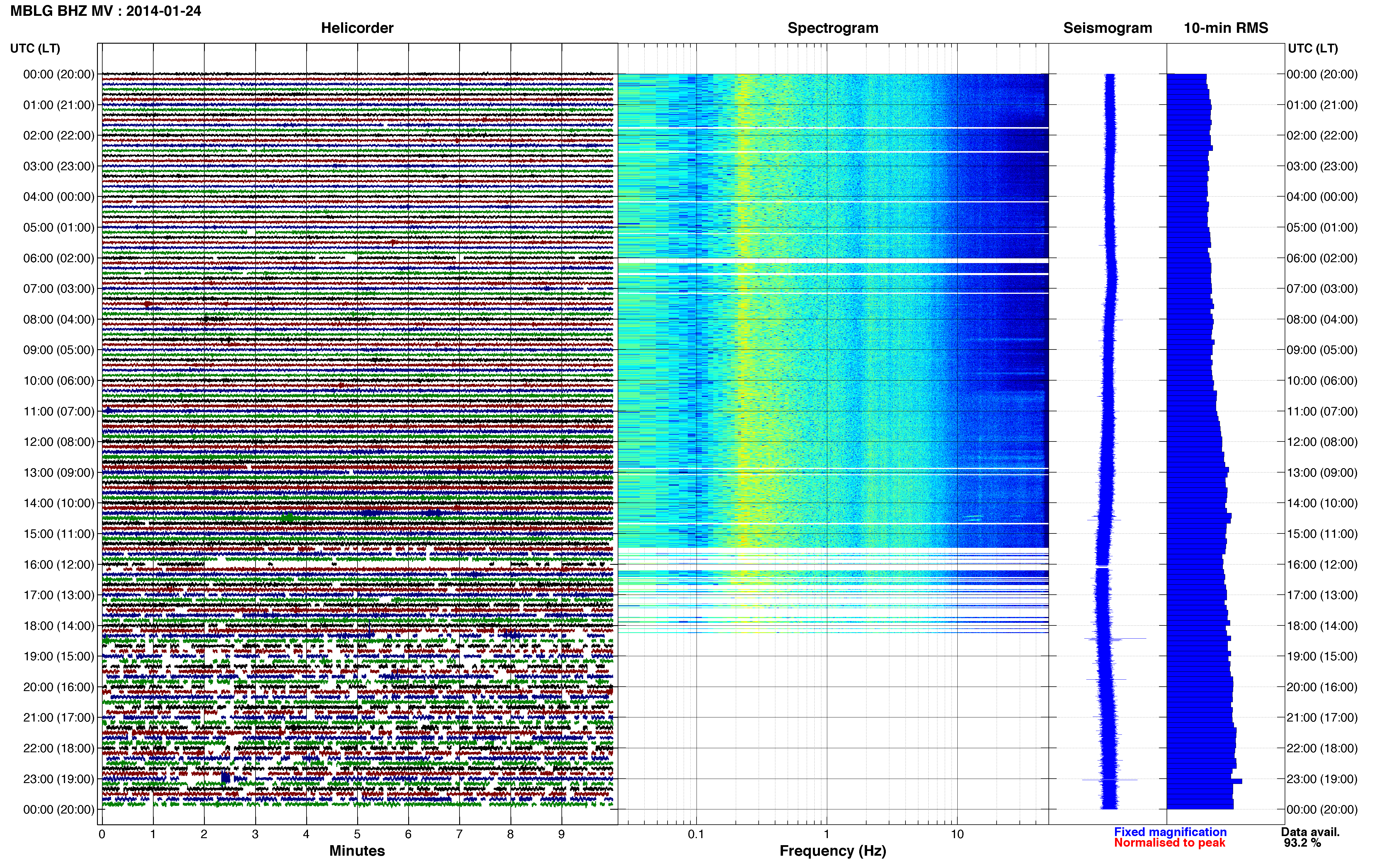This screenshot has width=1389, height=868.
Task: Click 01:00 (21:00) on Helicorder time axis
Action: coord(59,105)
